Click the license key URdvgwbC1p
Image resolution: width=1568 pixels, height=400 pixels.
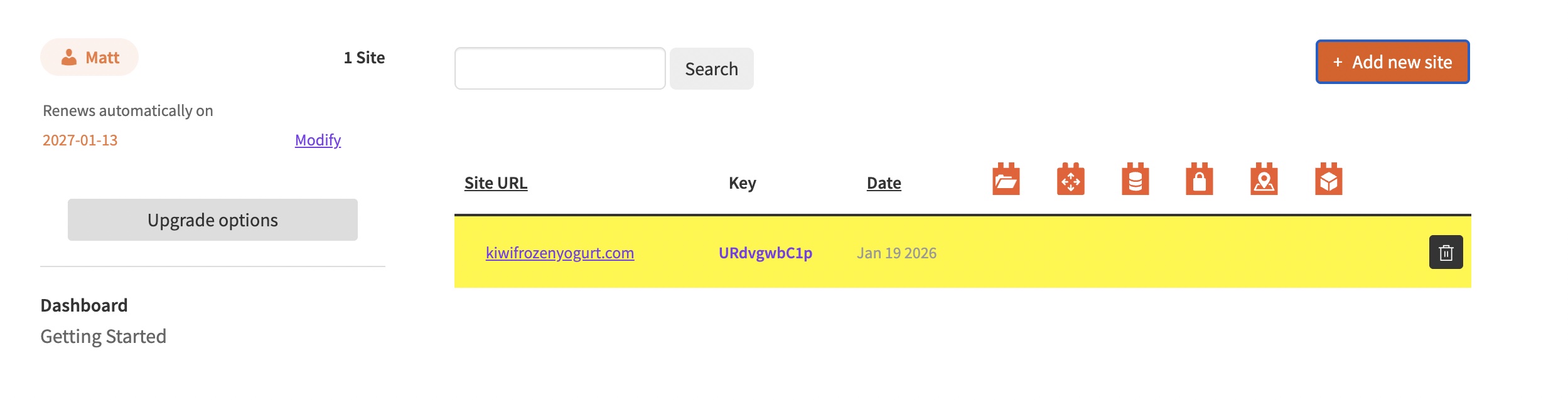pyautogui.click(x=765, y=253)
